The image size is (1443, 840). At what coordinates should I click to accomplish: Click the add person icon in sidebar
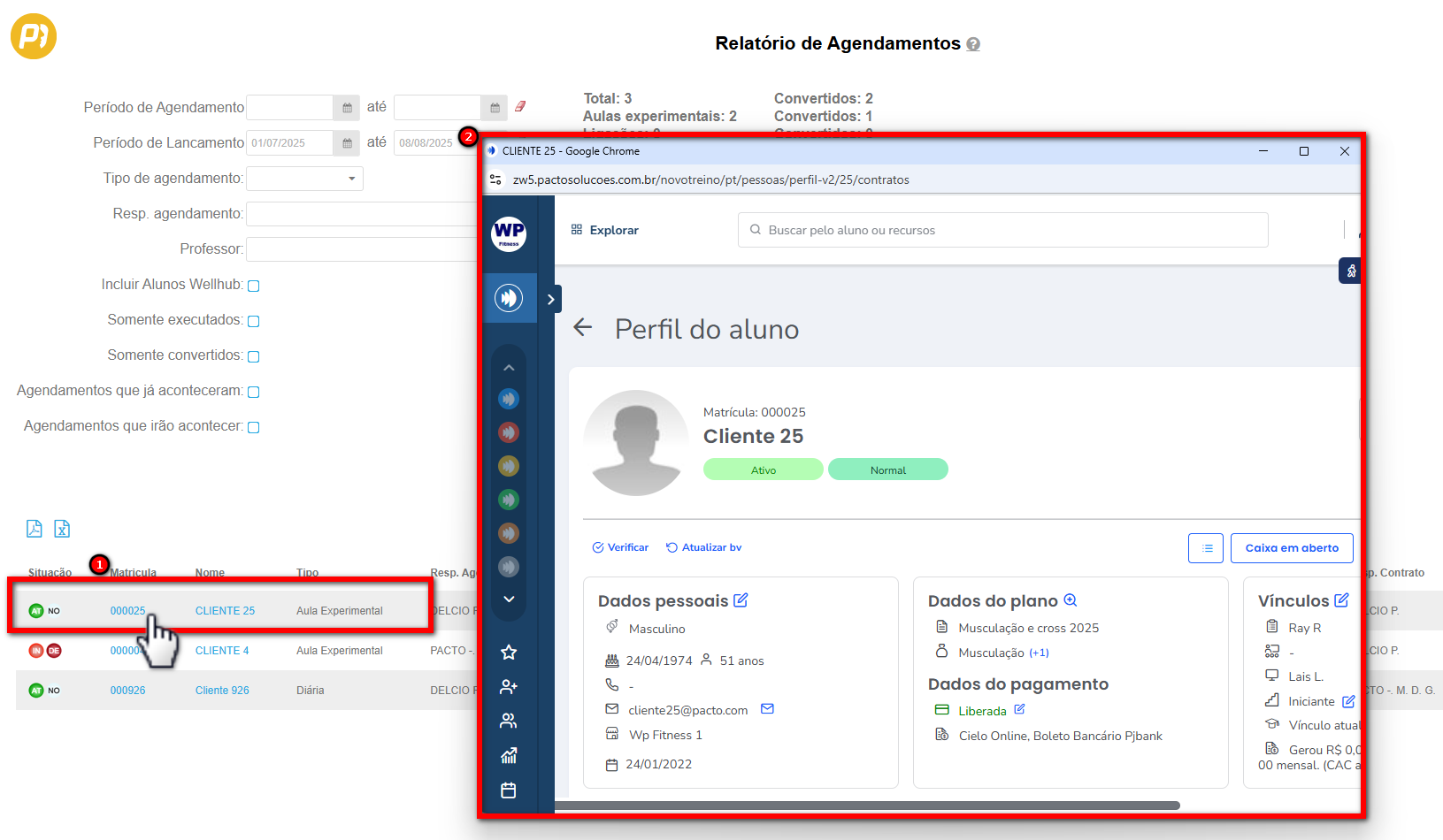tap(509, 687)
